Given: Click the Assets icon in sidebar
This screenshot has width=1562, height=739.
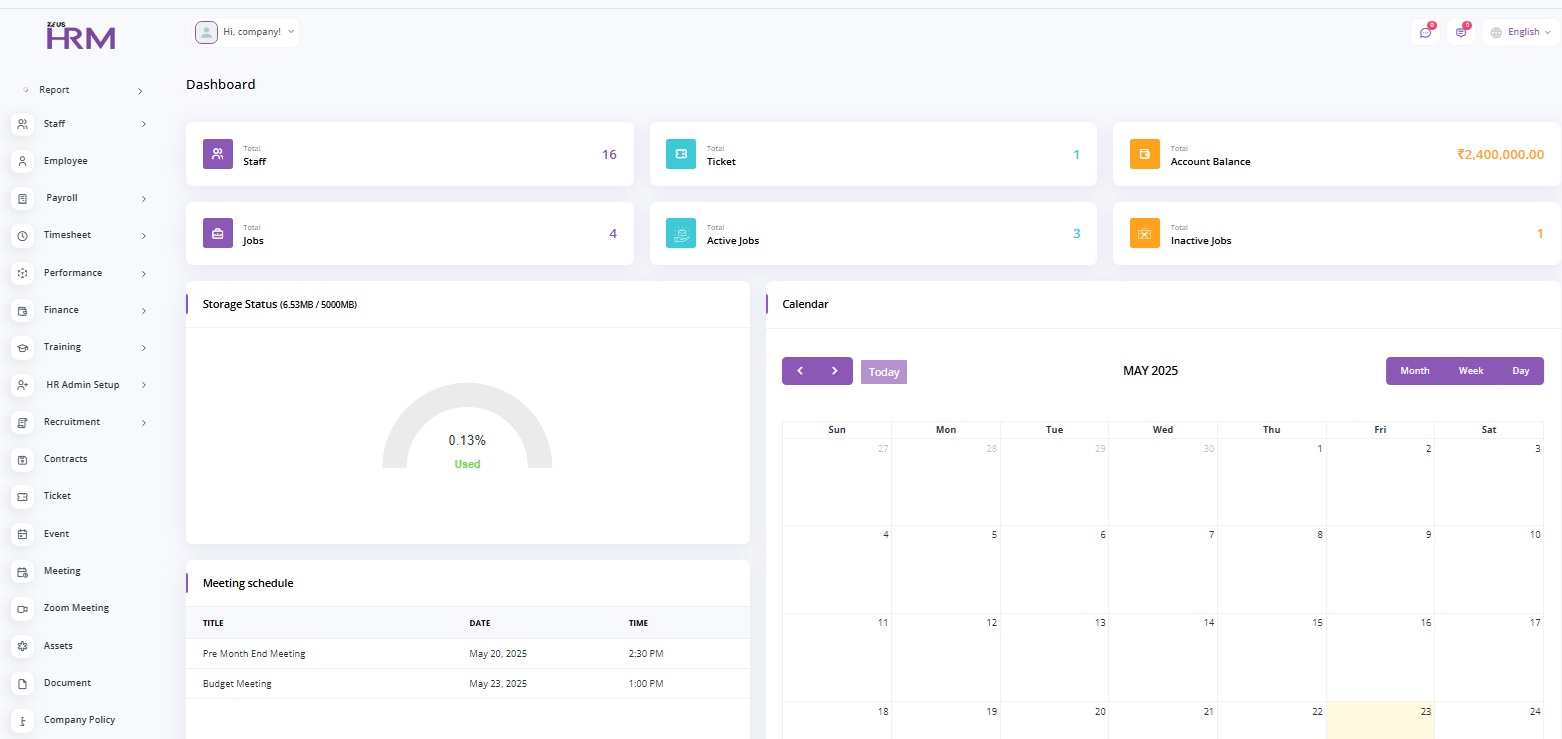Looking at the screenshot, I should [22, 646].
